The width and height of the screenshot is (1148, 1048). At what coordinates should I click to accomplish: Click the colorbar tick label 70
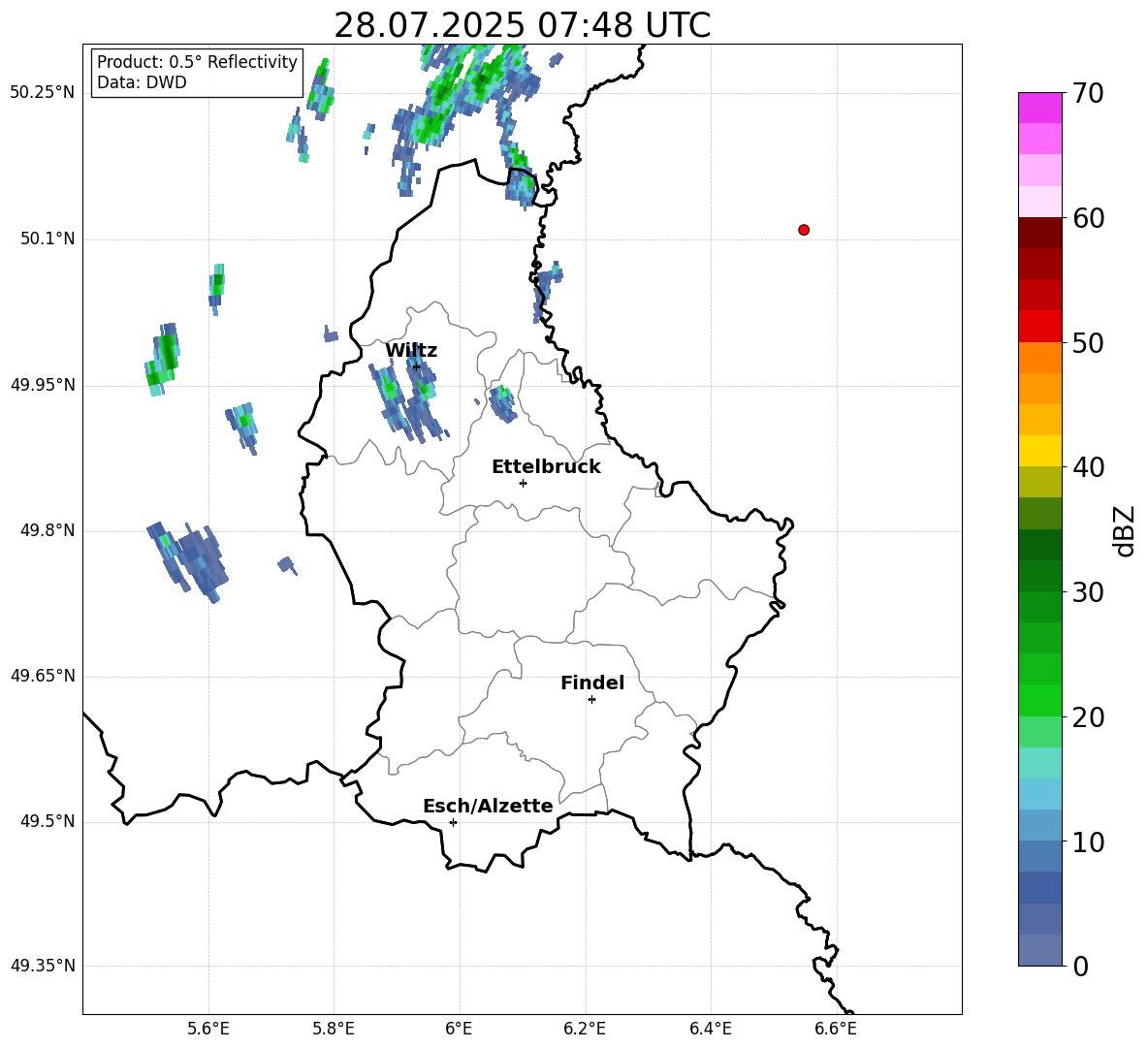(x=1088, y=93)
